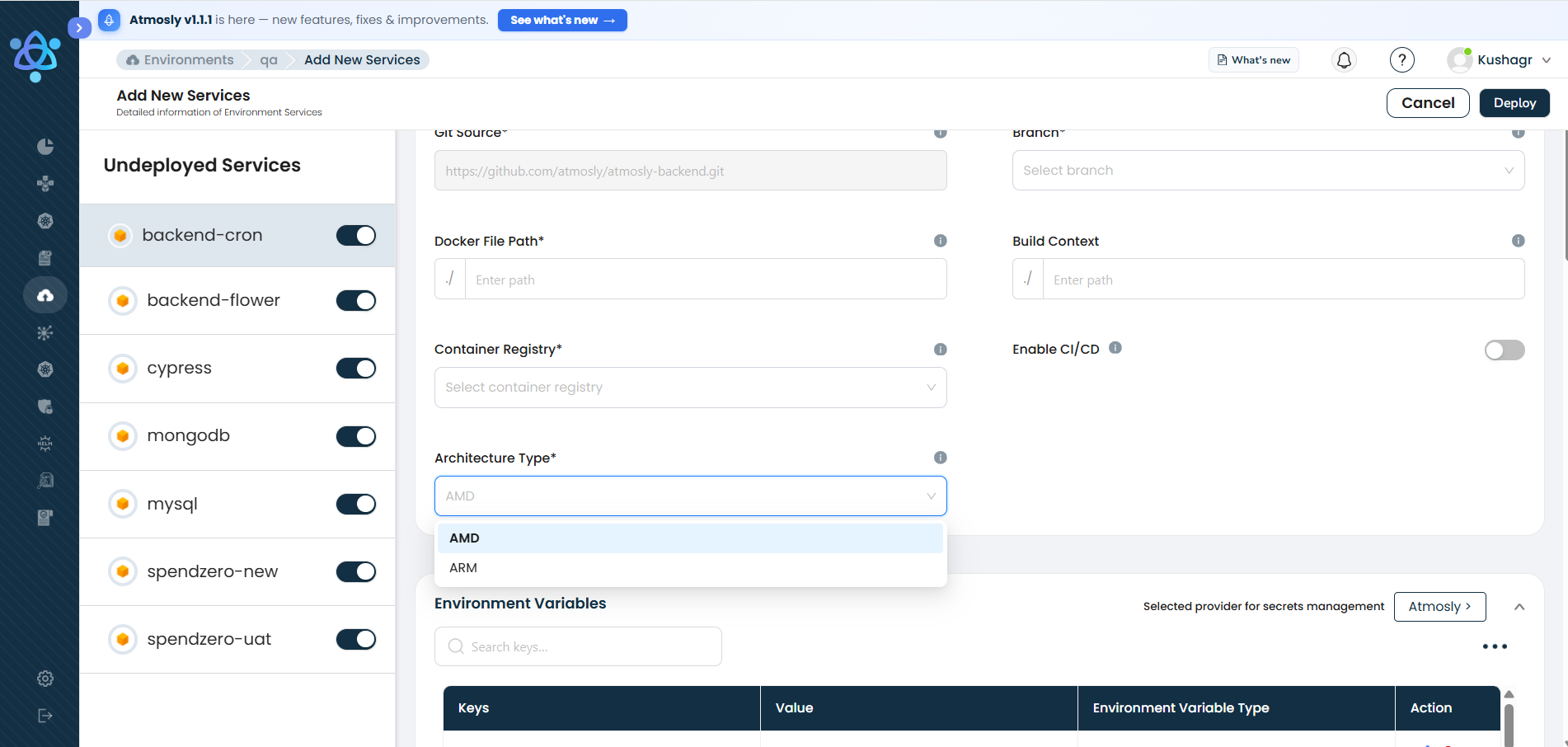1568x747 pixels.
Task: Open the pie chart dashboard sidebar icon
Action: [45, 147]
